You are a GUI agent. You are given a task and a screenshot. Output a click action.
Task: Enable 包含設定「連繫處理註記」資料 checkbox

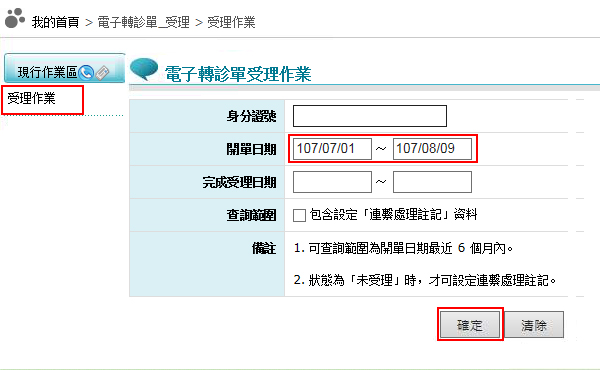point(299,215)
